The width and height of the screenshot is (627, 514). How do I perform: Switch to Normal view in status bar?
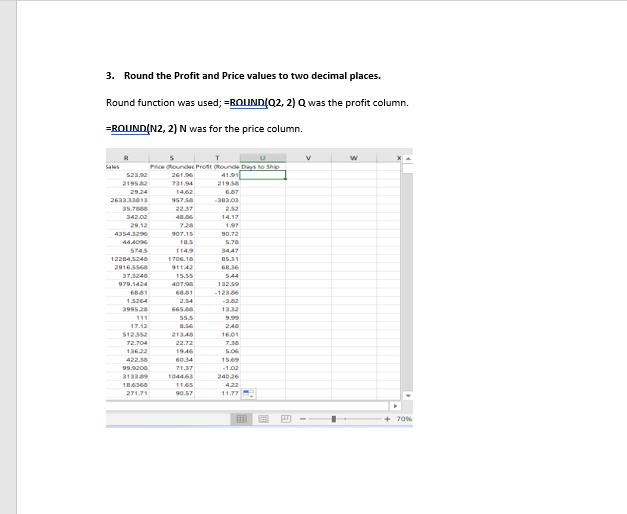click(x=242, y=419)
